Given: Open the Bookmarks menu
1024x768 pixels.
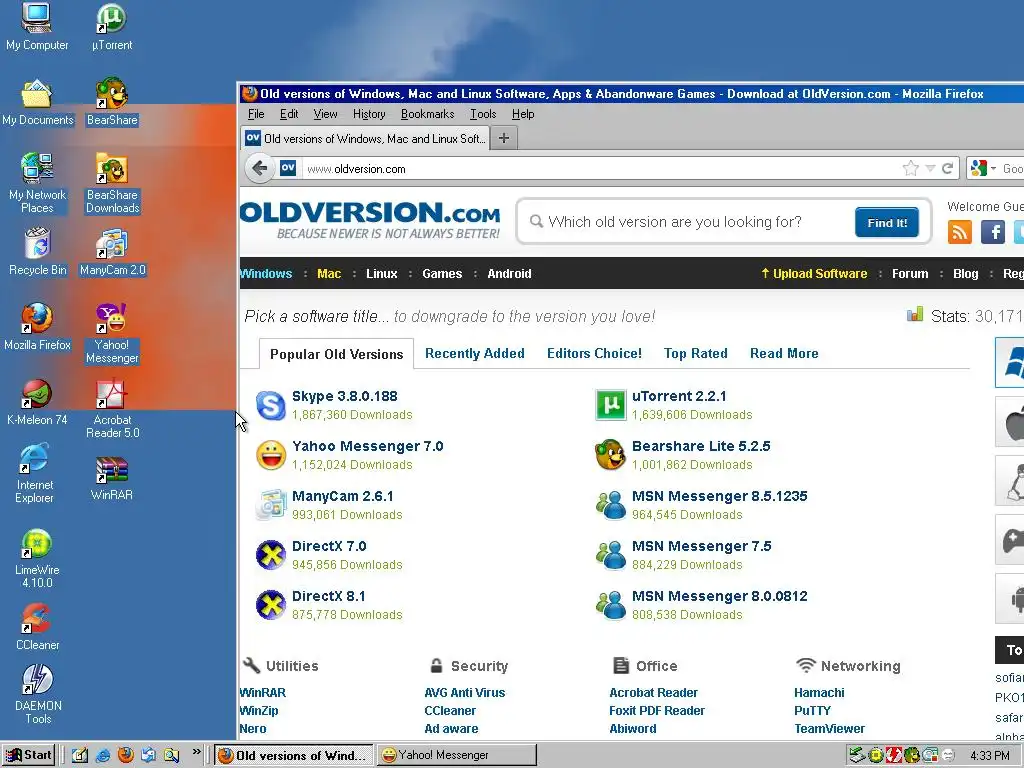Looking at the screenshot, I should point(427,114).
